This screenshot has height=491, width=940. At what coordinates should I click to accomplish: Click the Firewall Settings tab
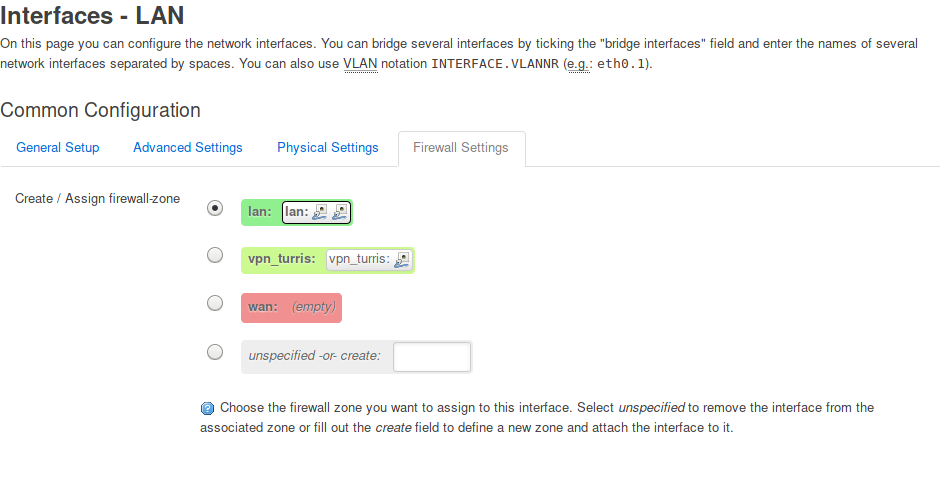[461, 148]
